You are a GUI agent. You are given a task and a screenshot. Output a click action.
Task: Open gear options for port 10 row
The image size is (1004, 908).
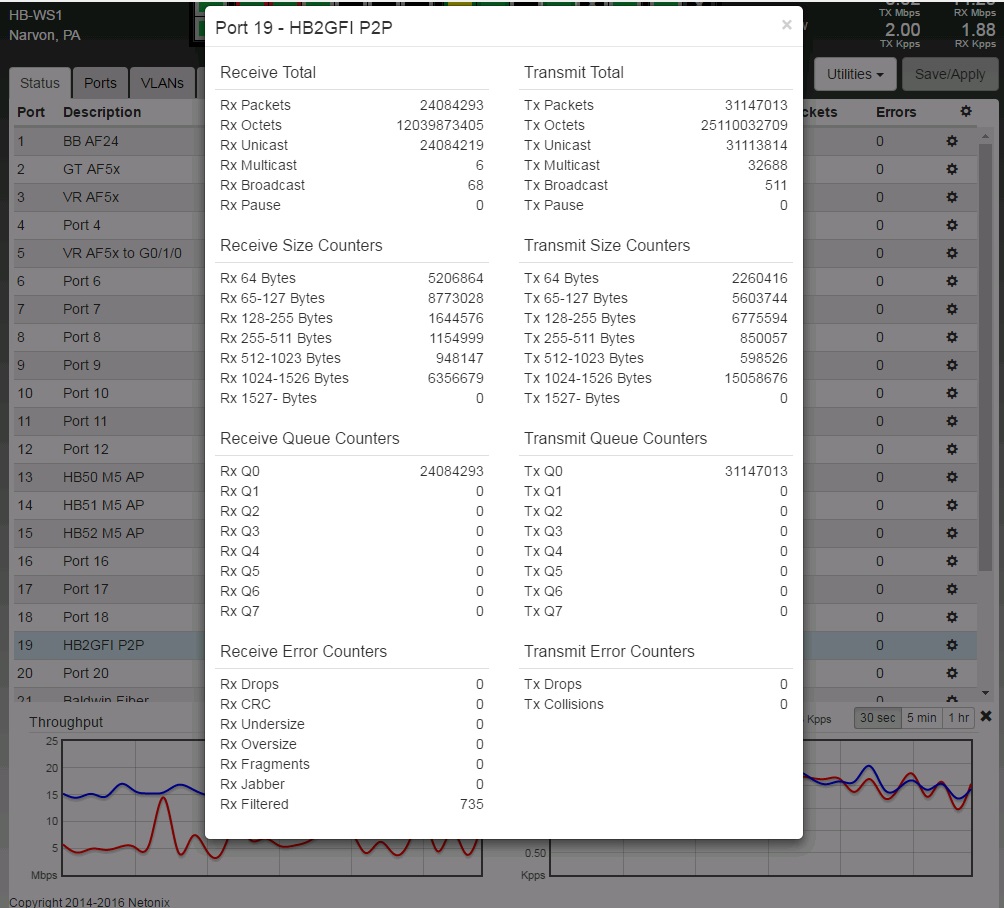coord(952,393)
